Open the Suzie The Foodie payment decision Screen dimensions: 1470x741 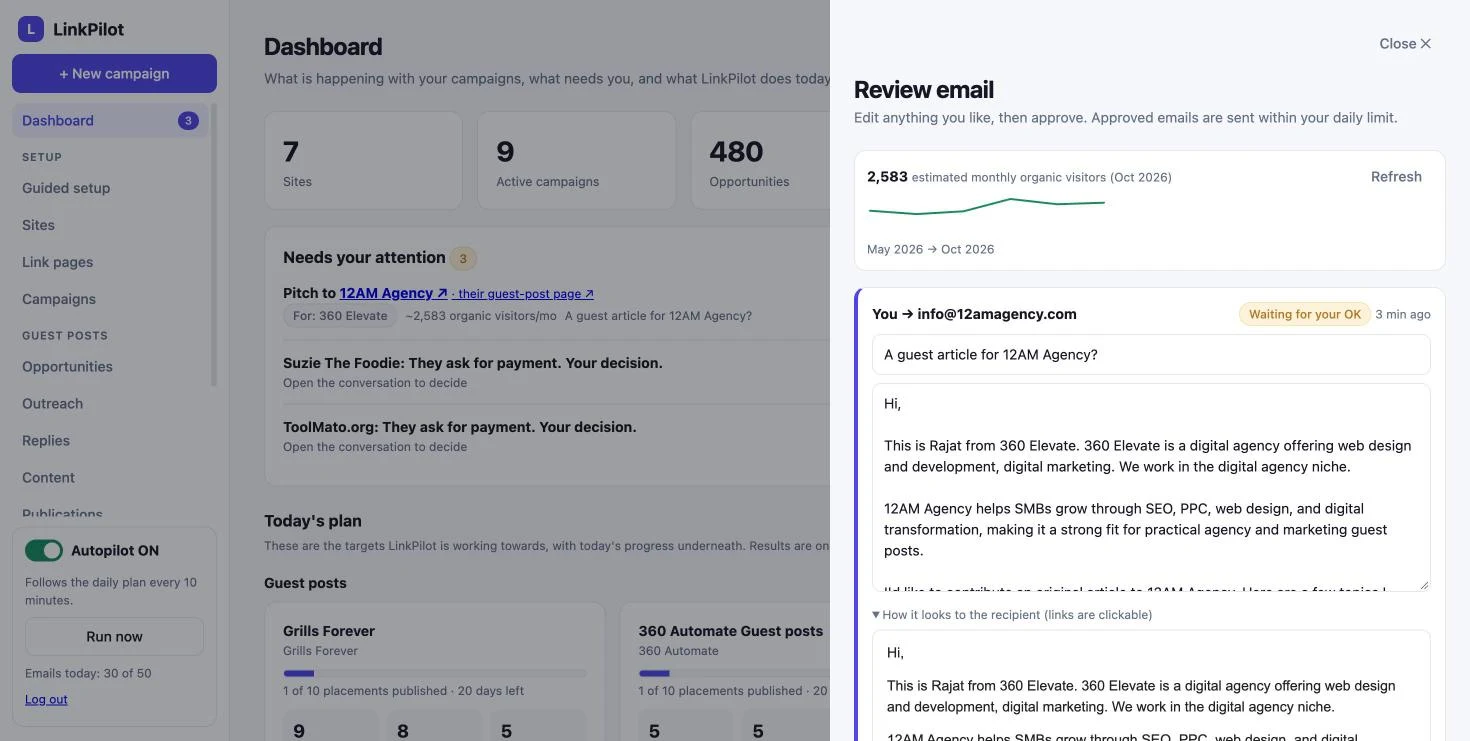click(473, 363)
